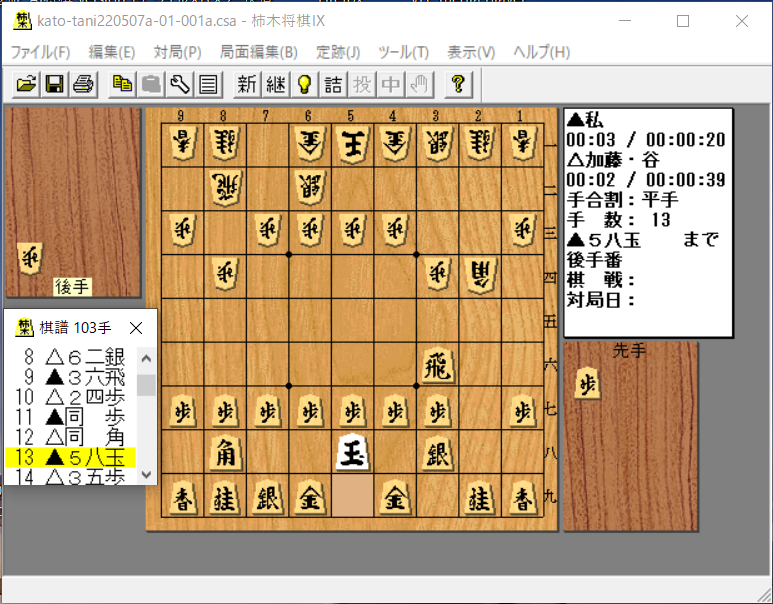This screenshot has height=604, width=773.
Task: Click the highlighted empty square 5九
Action: pos(352,496)
